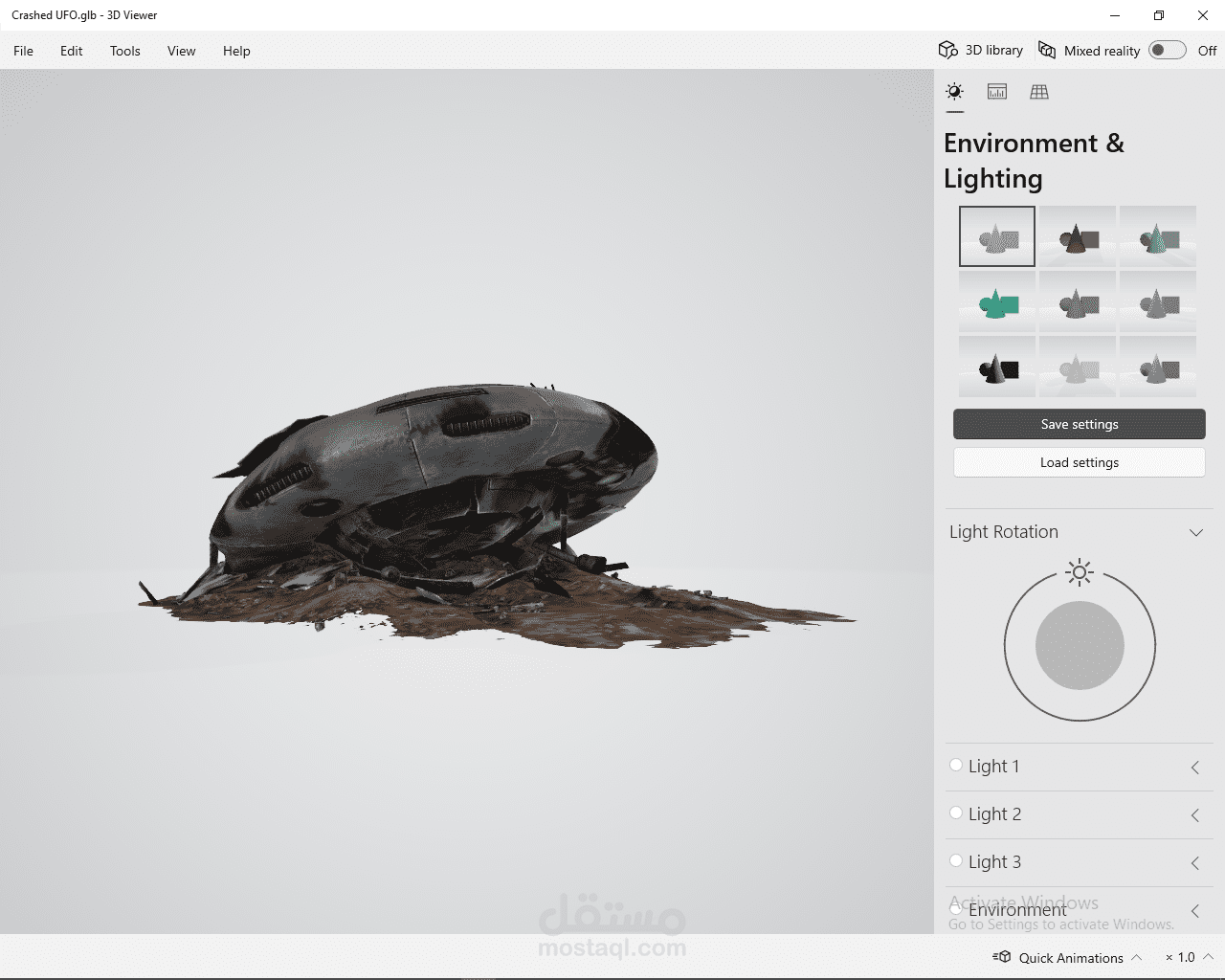The width and height of the screenshot is (1225, 980).
Task: Open the Quick Animations list
Action: click(x=1070, y=957)
